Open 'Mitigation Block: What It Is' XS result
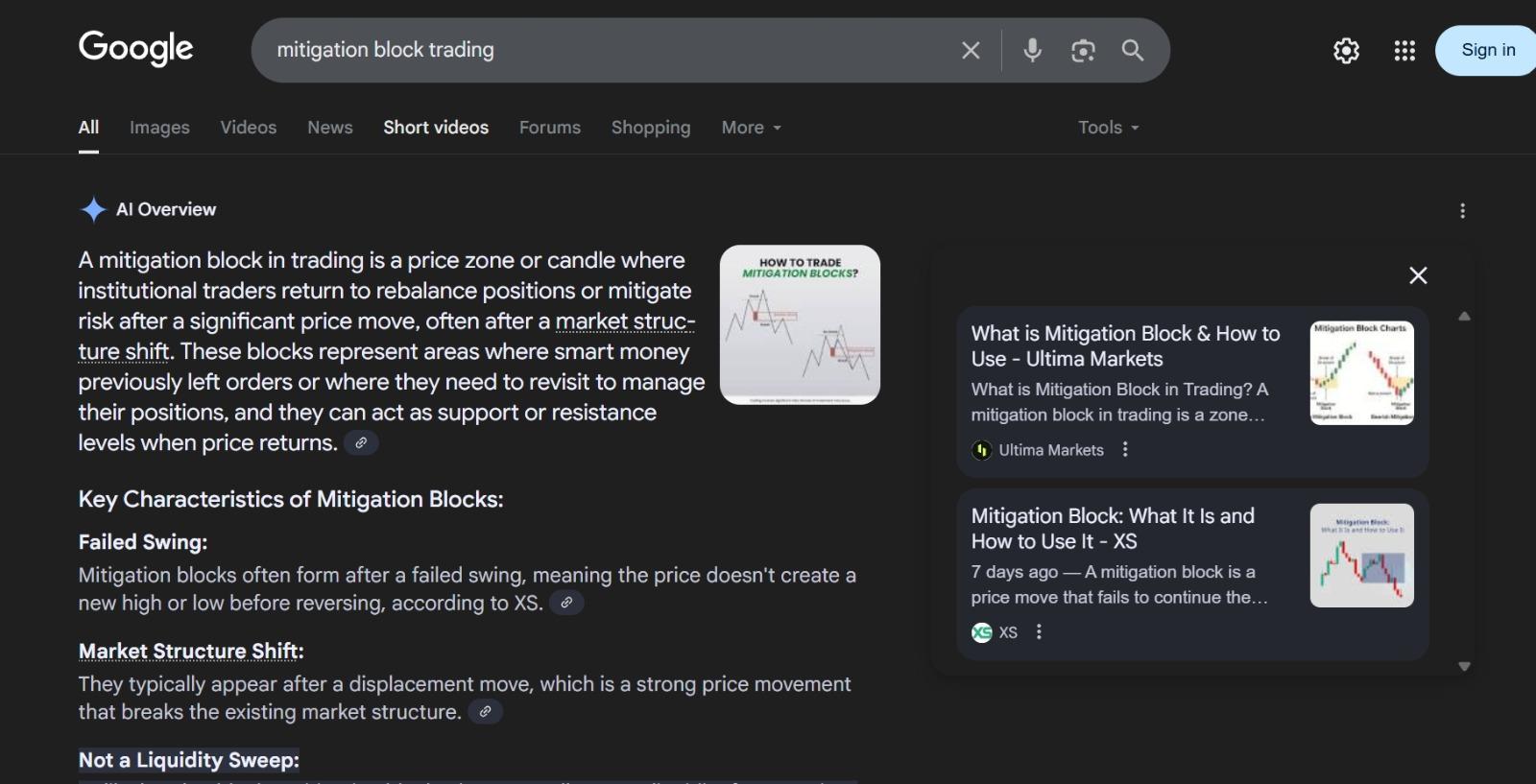The image size is (1536, 784). pyautogui.click(x=1113, y=528)
